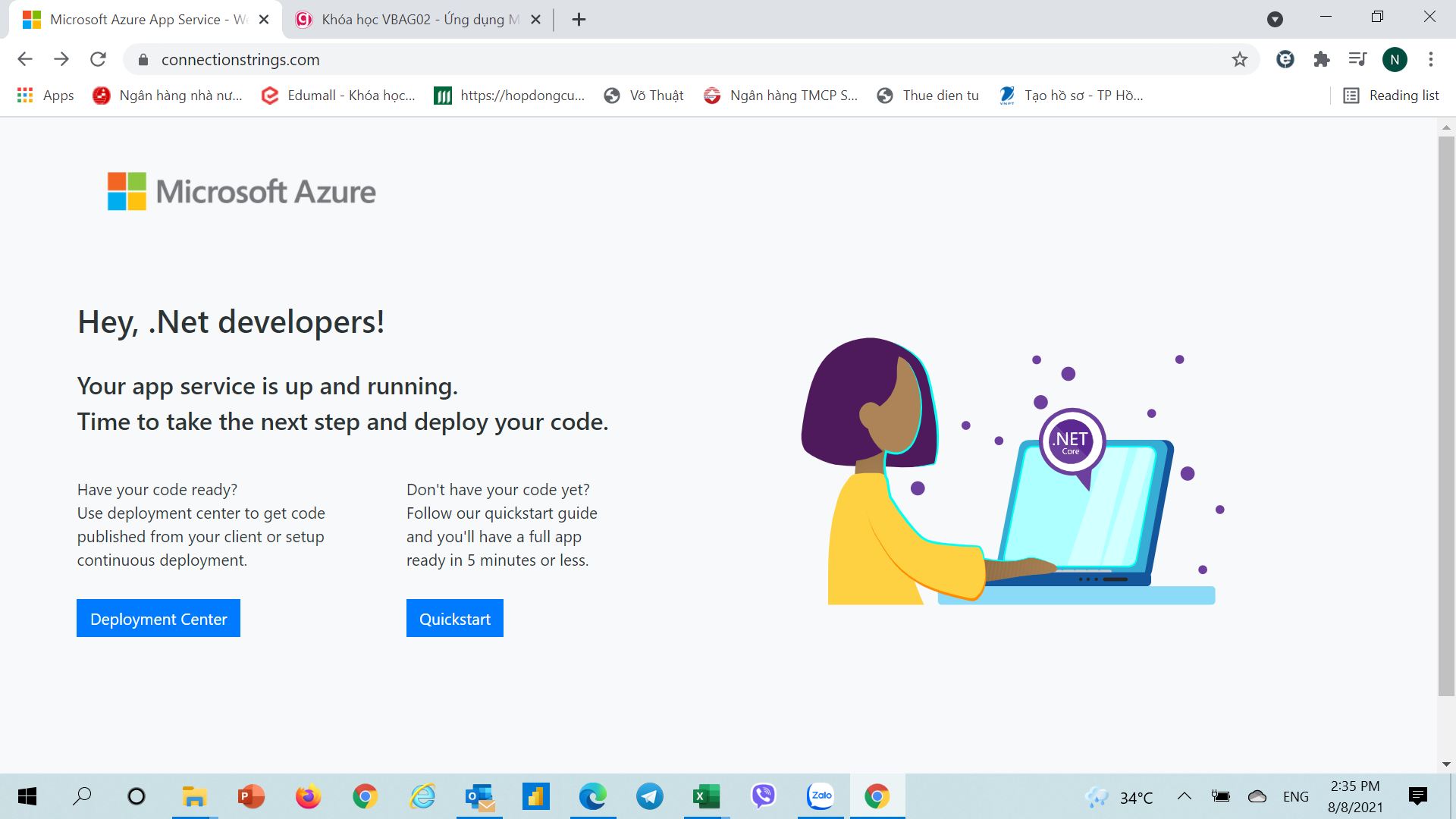Image resolution: width=1456 pixels, height=819 pixels.
Task: Reload the current page
Action: pyautogui.click(x=98, y=59)
